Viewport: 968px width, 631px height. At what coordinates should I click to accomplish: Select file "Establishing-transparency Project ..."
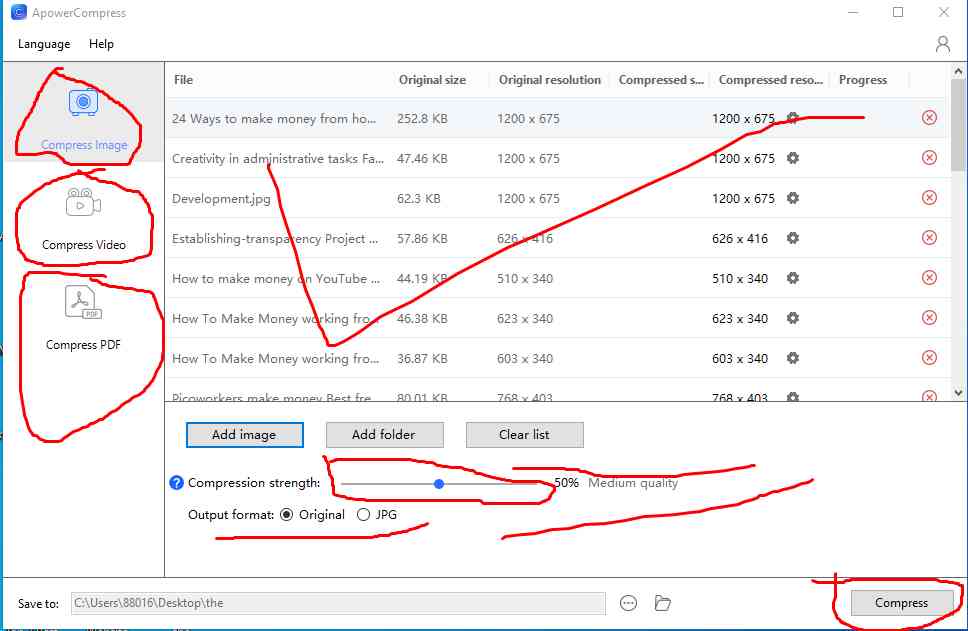click(x=275, y=239)
